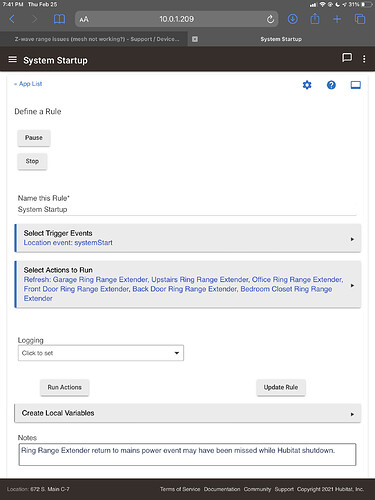Viewport: 375px width, 500px height.
Task: Expand Select Trigger Events section
Action: [x=188, y=238]
